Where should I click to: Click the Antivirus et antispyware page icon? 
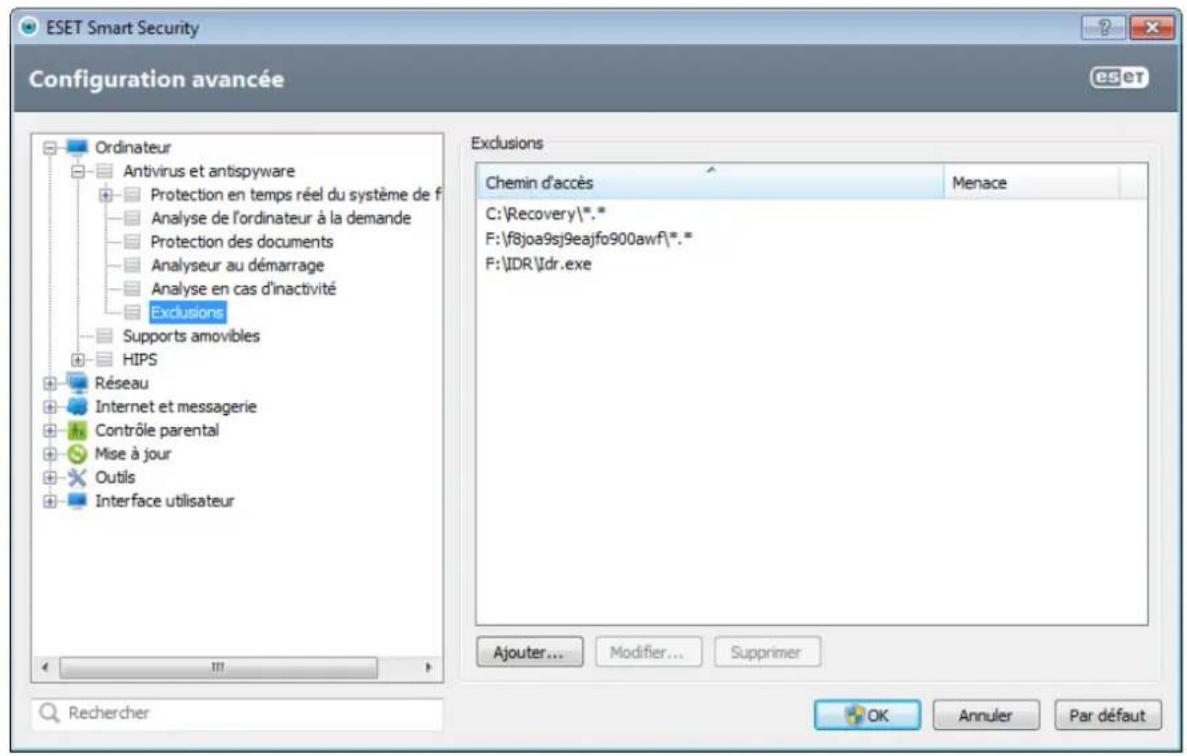pos(104,171)
